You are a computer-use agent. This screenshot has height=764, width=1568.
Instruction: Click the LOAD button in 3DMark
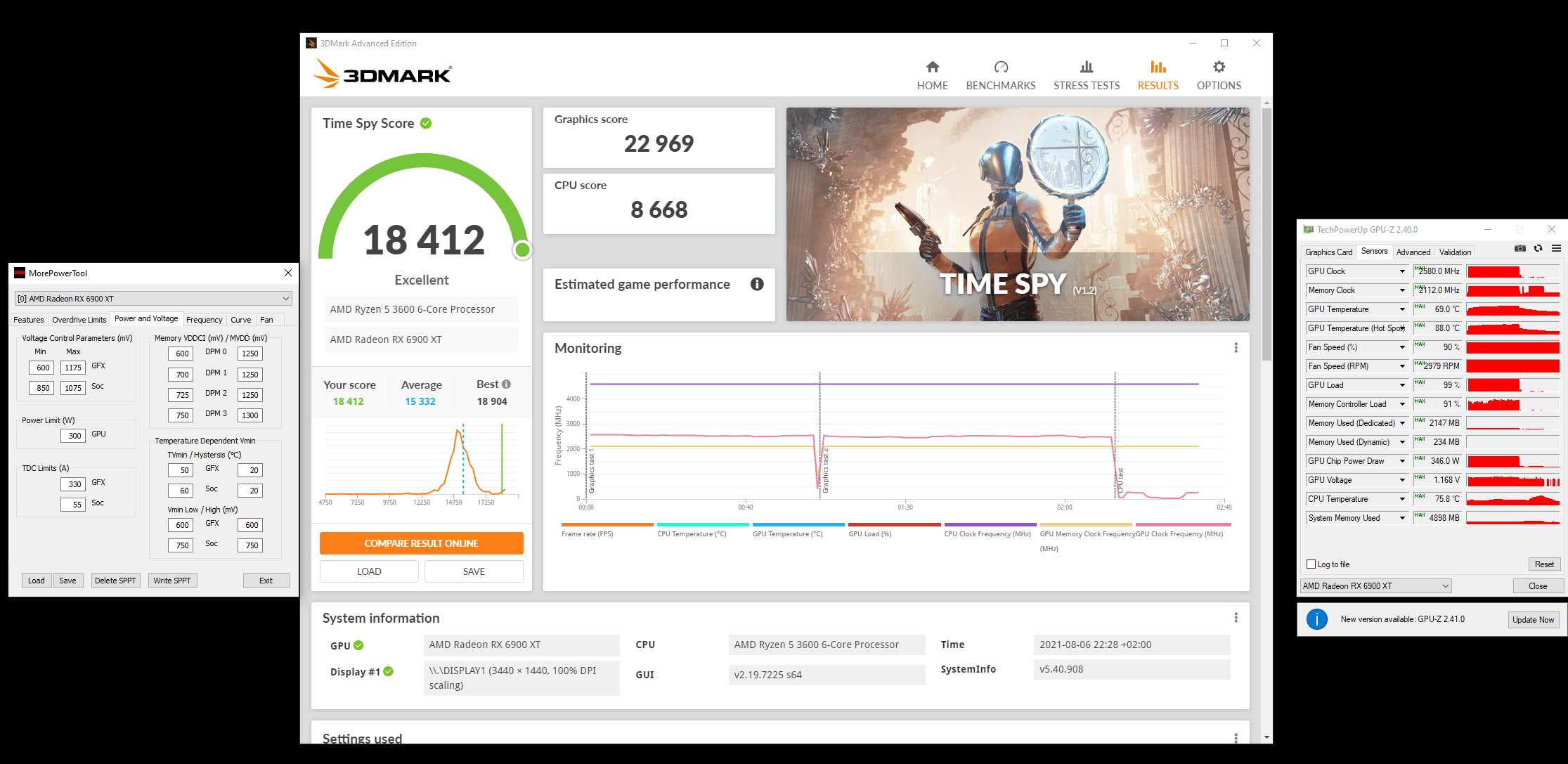tap(369, 571)
